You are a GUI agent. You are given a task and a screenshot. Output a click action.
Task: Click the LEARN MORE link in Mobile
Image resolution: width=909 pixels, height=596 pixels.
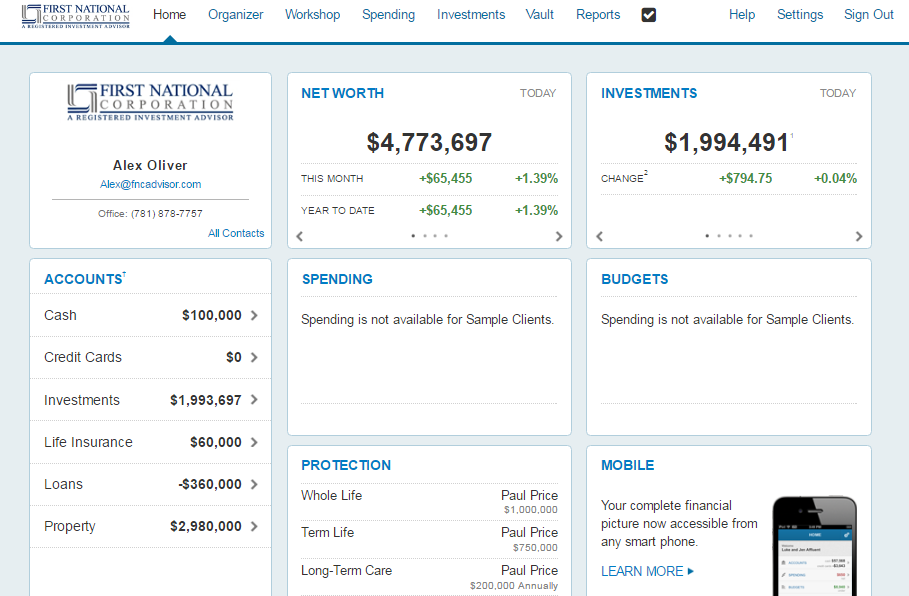coord(647,572)
